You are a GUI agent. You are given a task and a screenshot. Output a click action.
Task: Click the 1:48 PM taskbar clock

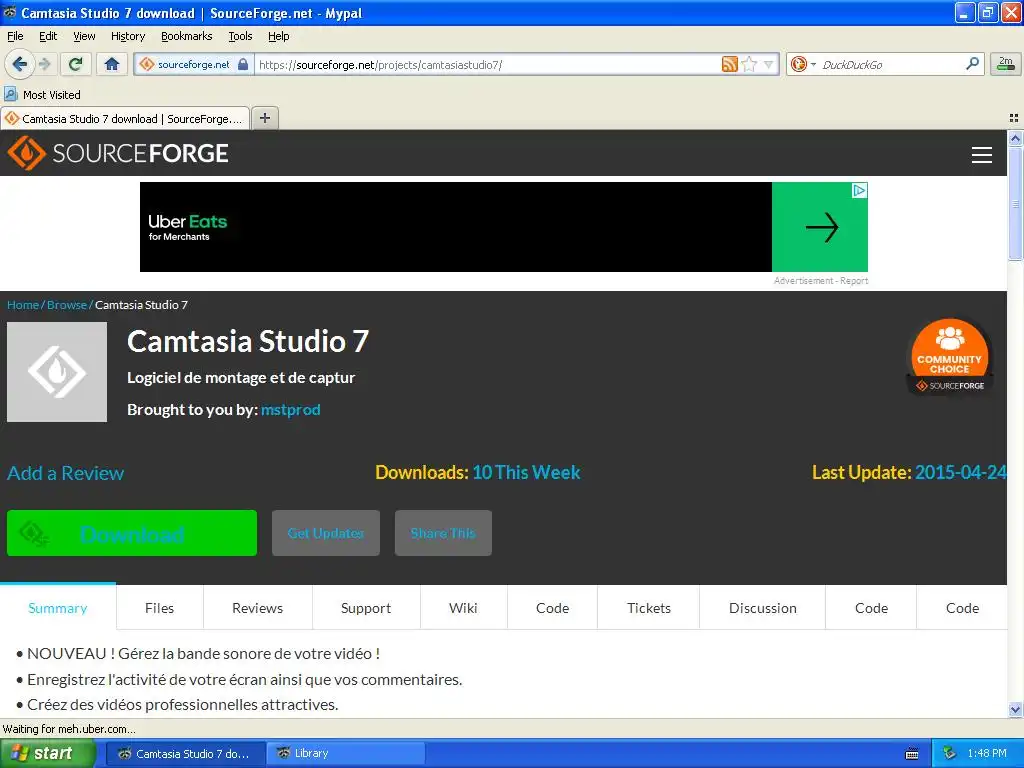click(x=986, y=753)
